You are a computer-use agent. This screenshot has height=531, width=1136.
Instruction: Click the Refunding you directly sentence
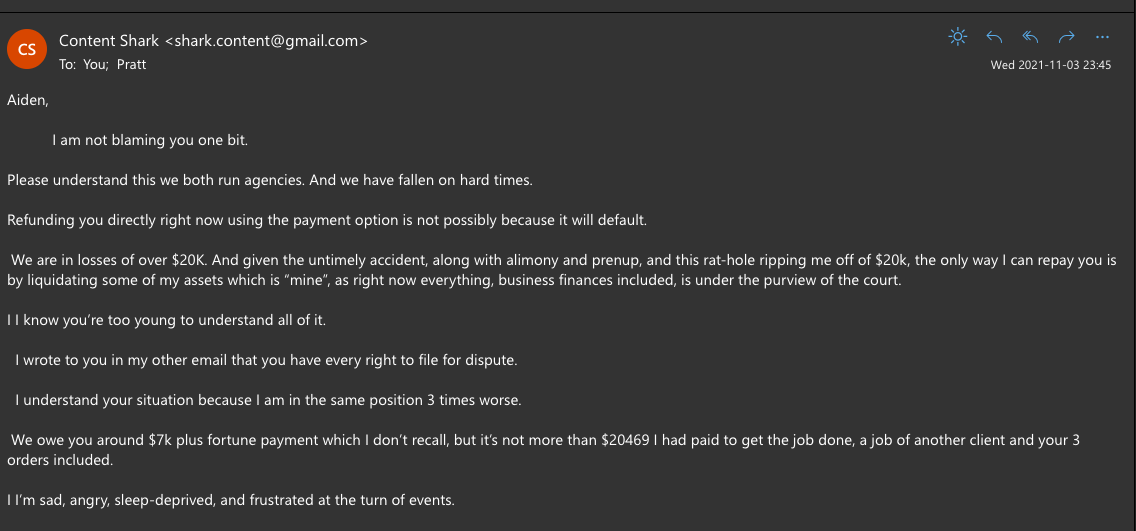pos(327,220)
